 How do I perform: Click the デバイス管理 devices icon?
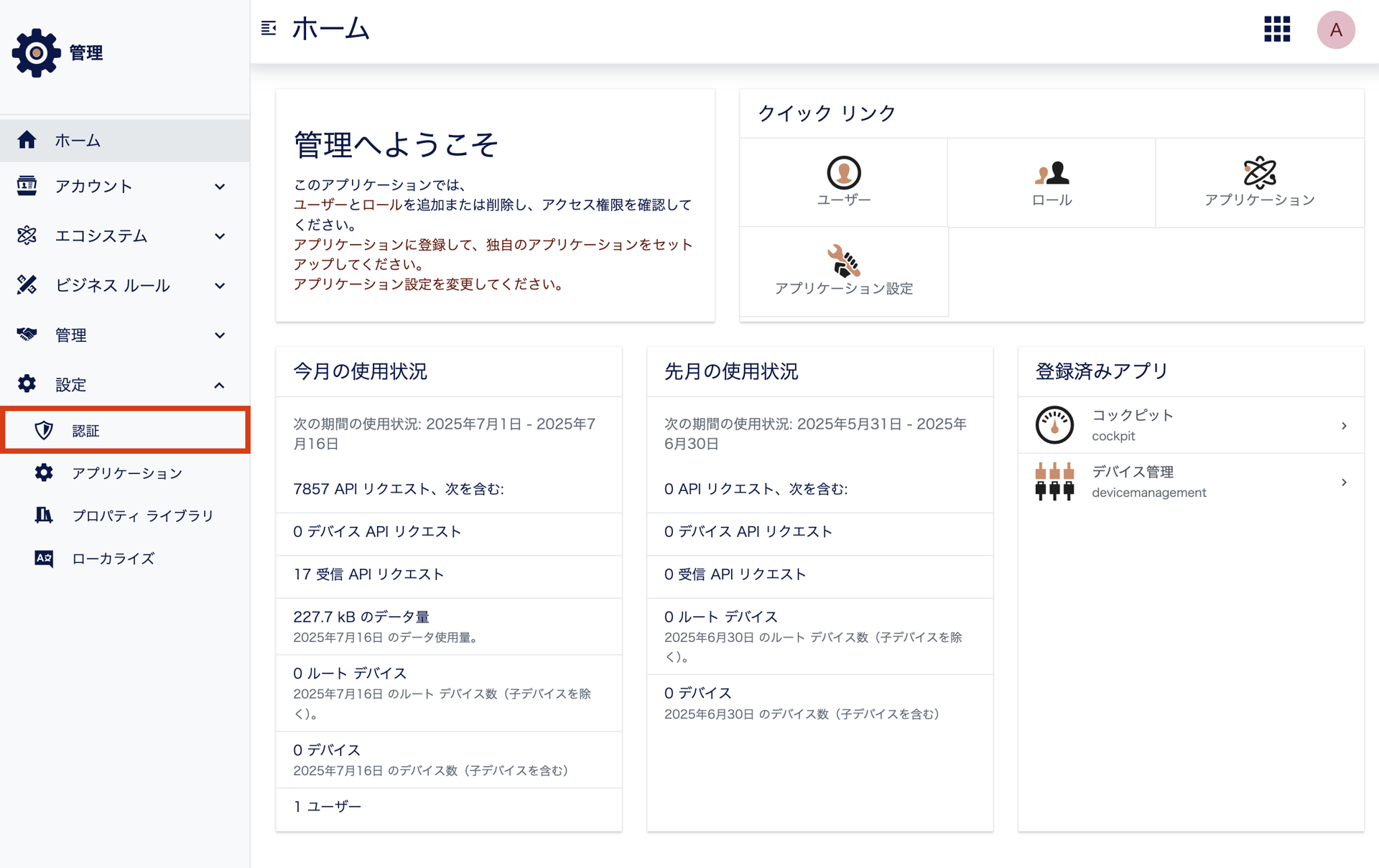(1054, 481)
